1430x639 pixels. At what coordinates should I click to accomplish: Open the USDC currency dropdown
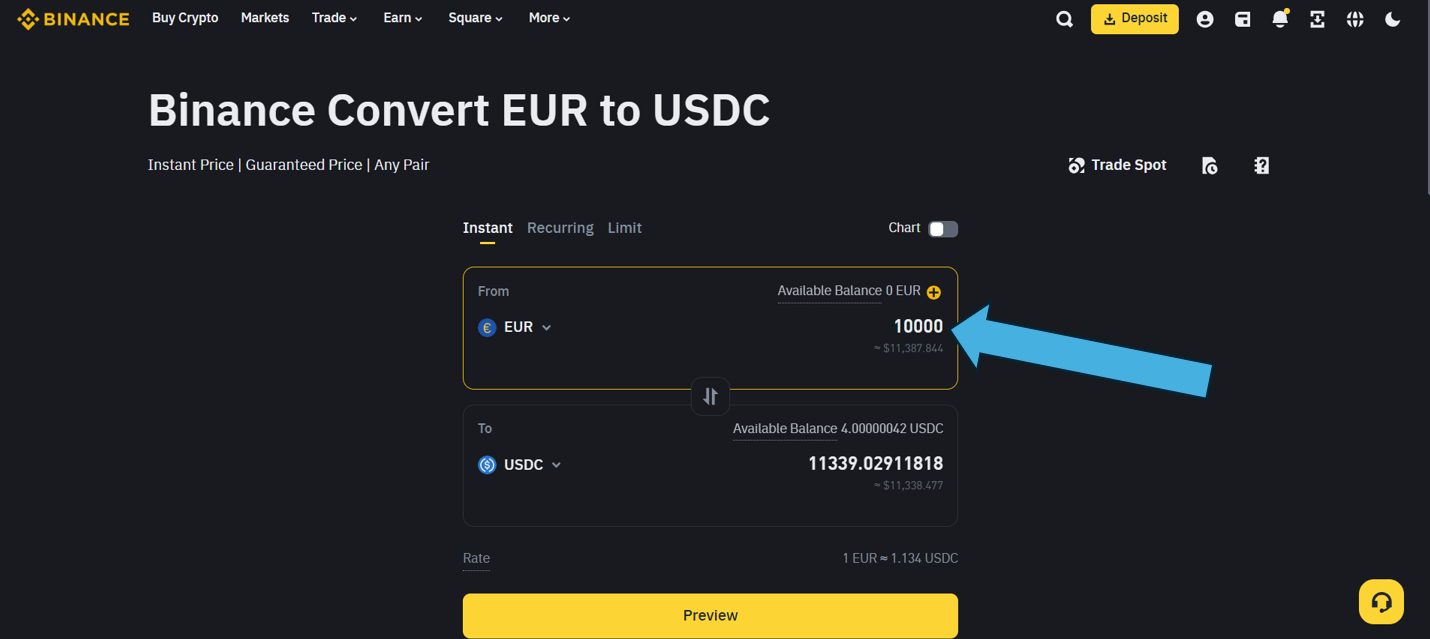coord(520,465)
